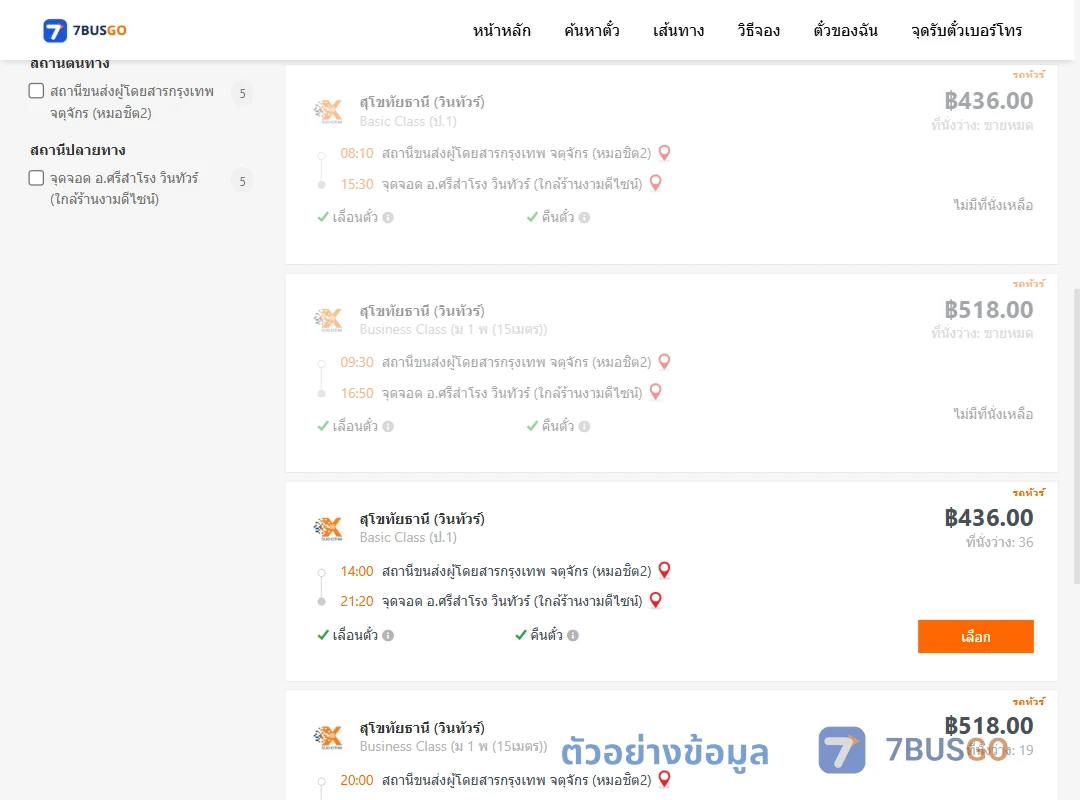Screen dimensions: 1080x800
Task: Show คืนตั๋ว info icon for 08:10 trip
Action: click(x=584, y=218)
